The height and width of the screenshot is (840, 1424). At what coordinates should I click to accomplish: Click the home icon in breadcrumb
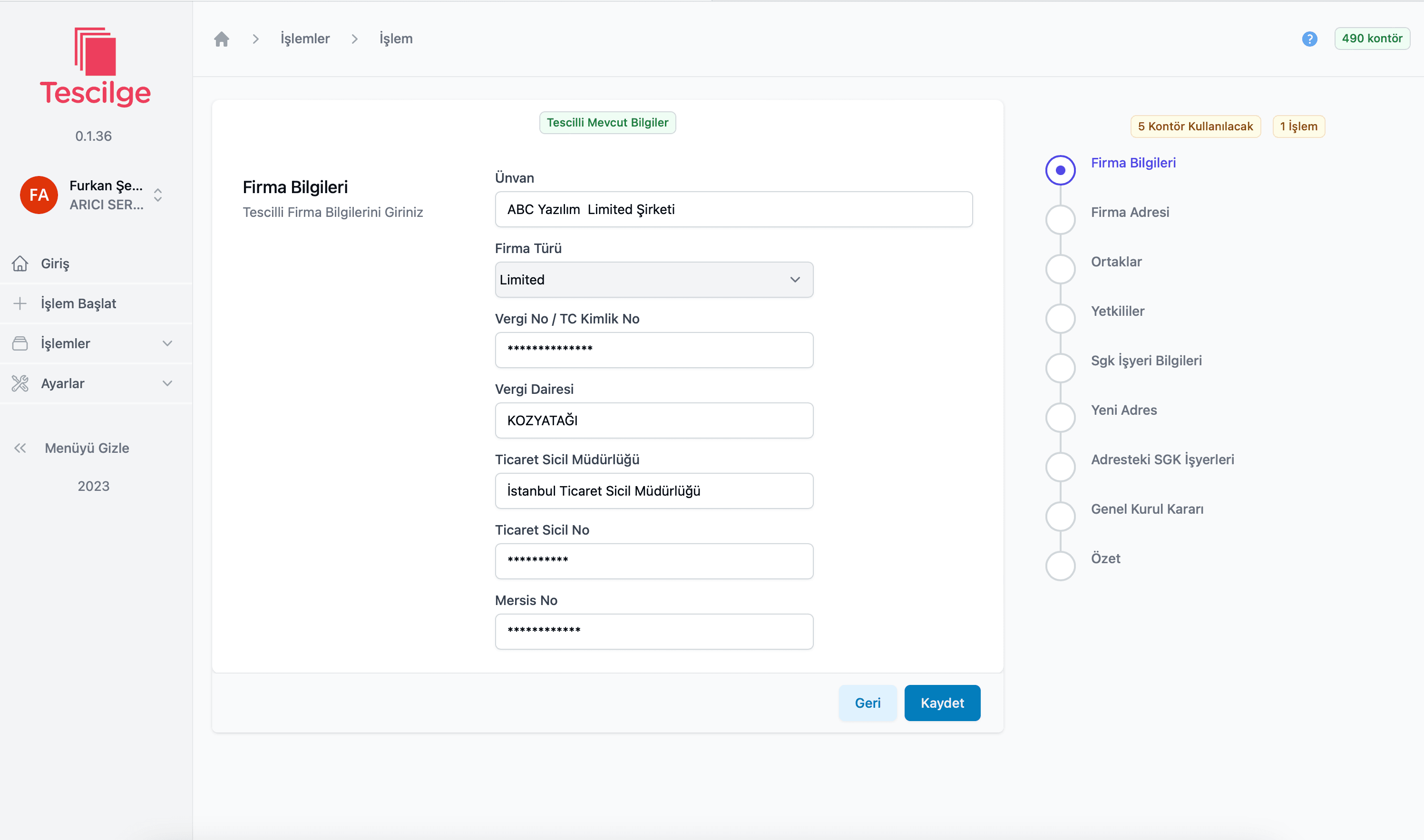click(x=221, y=39)
